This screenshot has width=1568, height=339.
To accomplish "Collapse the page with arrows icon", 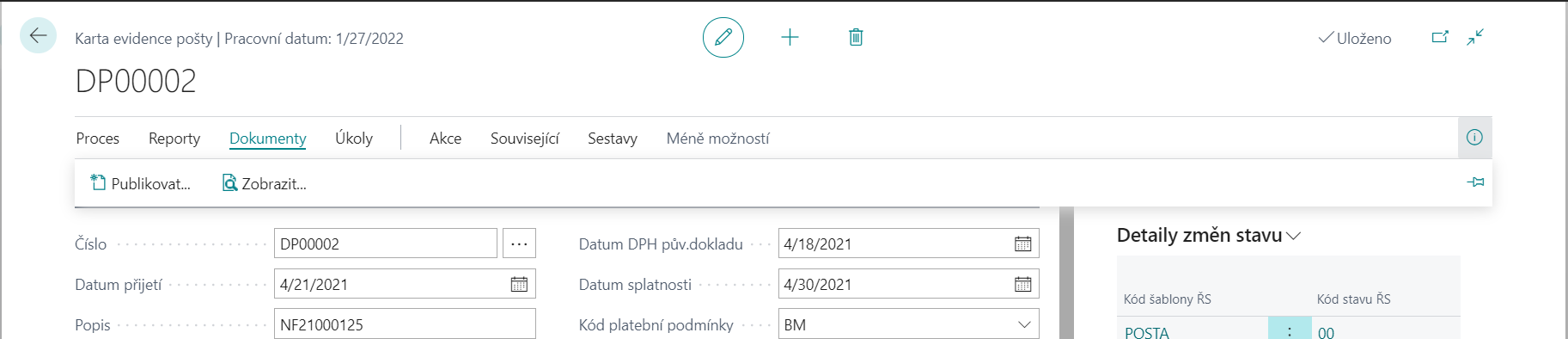I will 1475,37.
